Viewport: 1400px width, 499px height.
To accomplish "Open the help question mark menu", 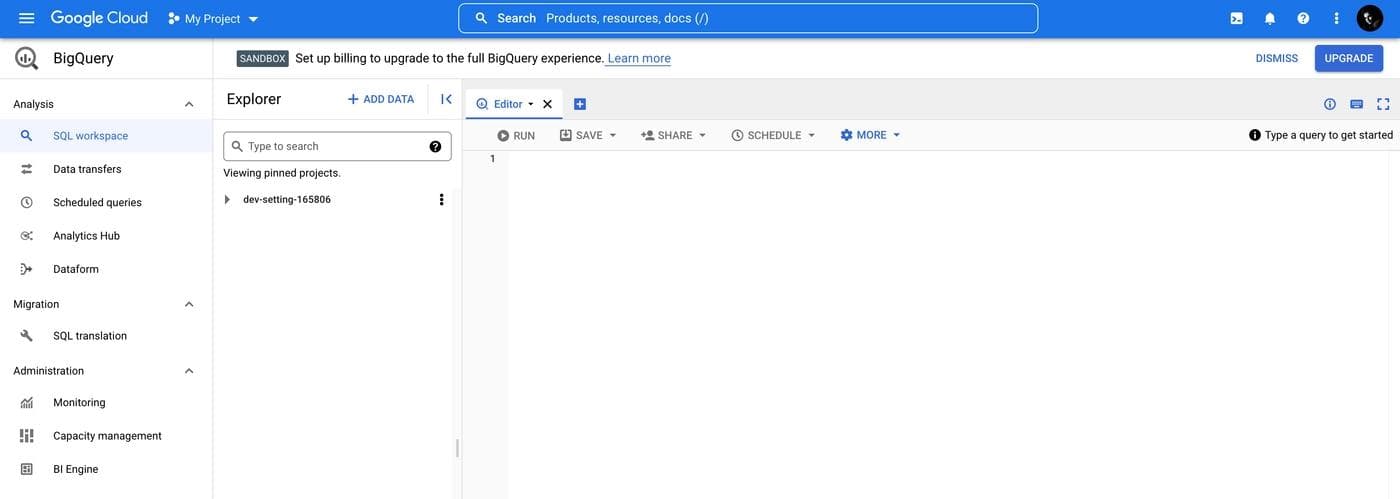I will [x=1303, y=18].
